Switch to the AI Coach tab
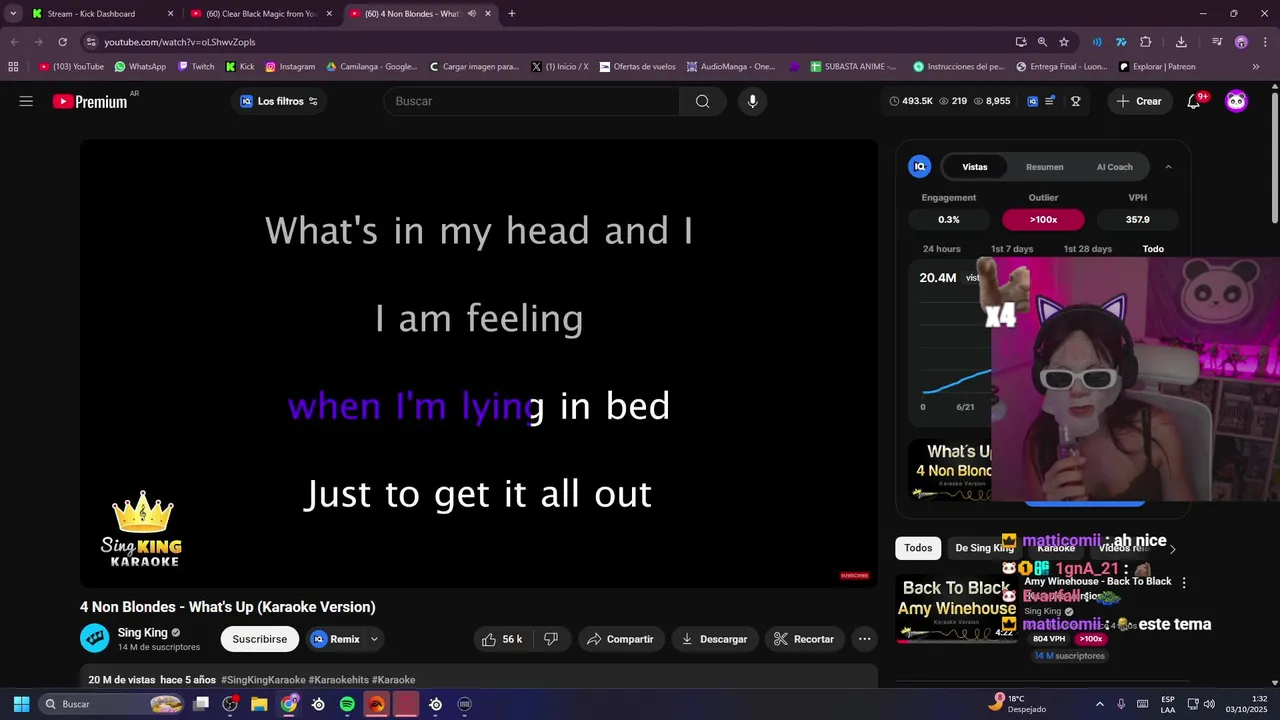Image resolution: width=1280 pixels, height=720 pixels. click(x=1114, y=167)
